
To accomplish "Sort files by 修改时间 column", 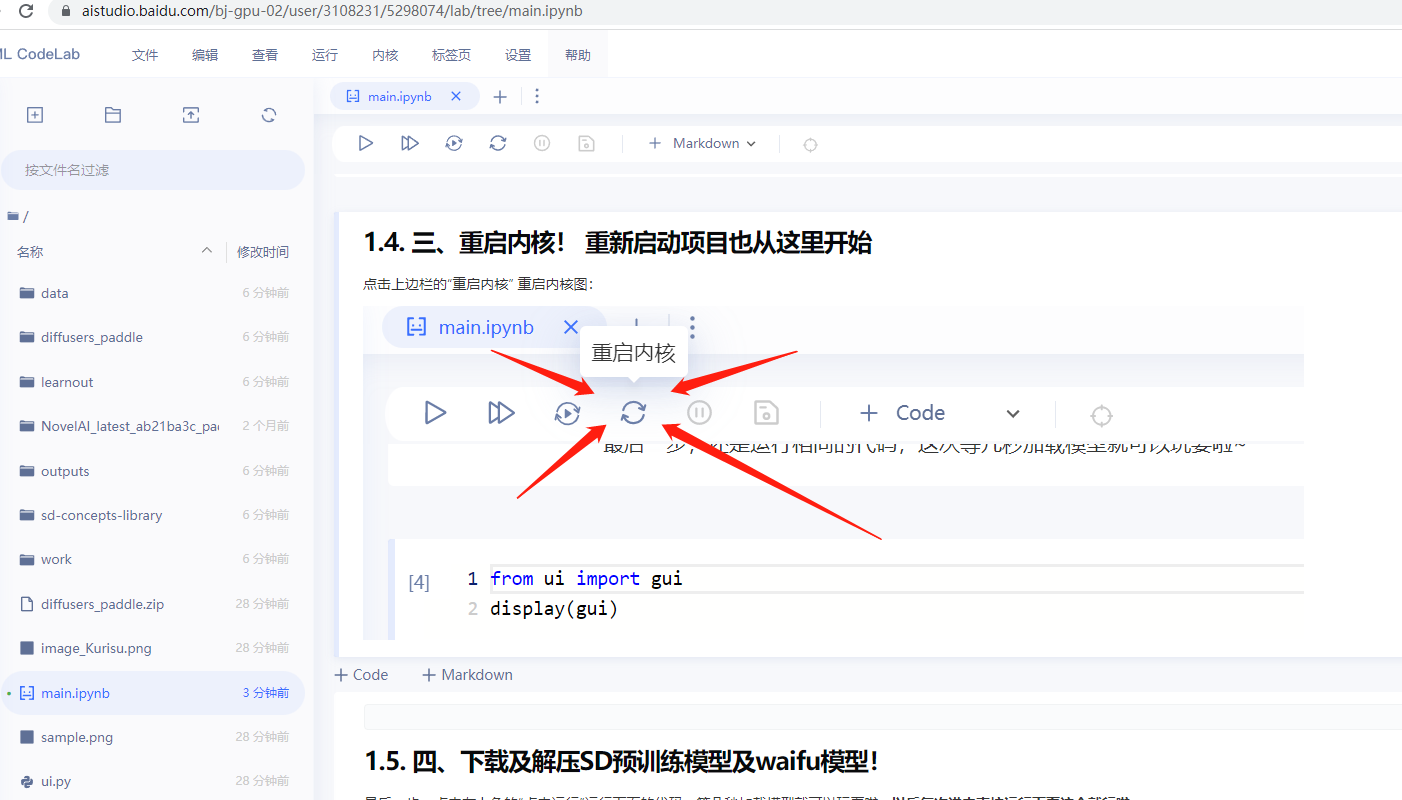I will pos(263,252).
